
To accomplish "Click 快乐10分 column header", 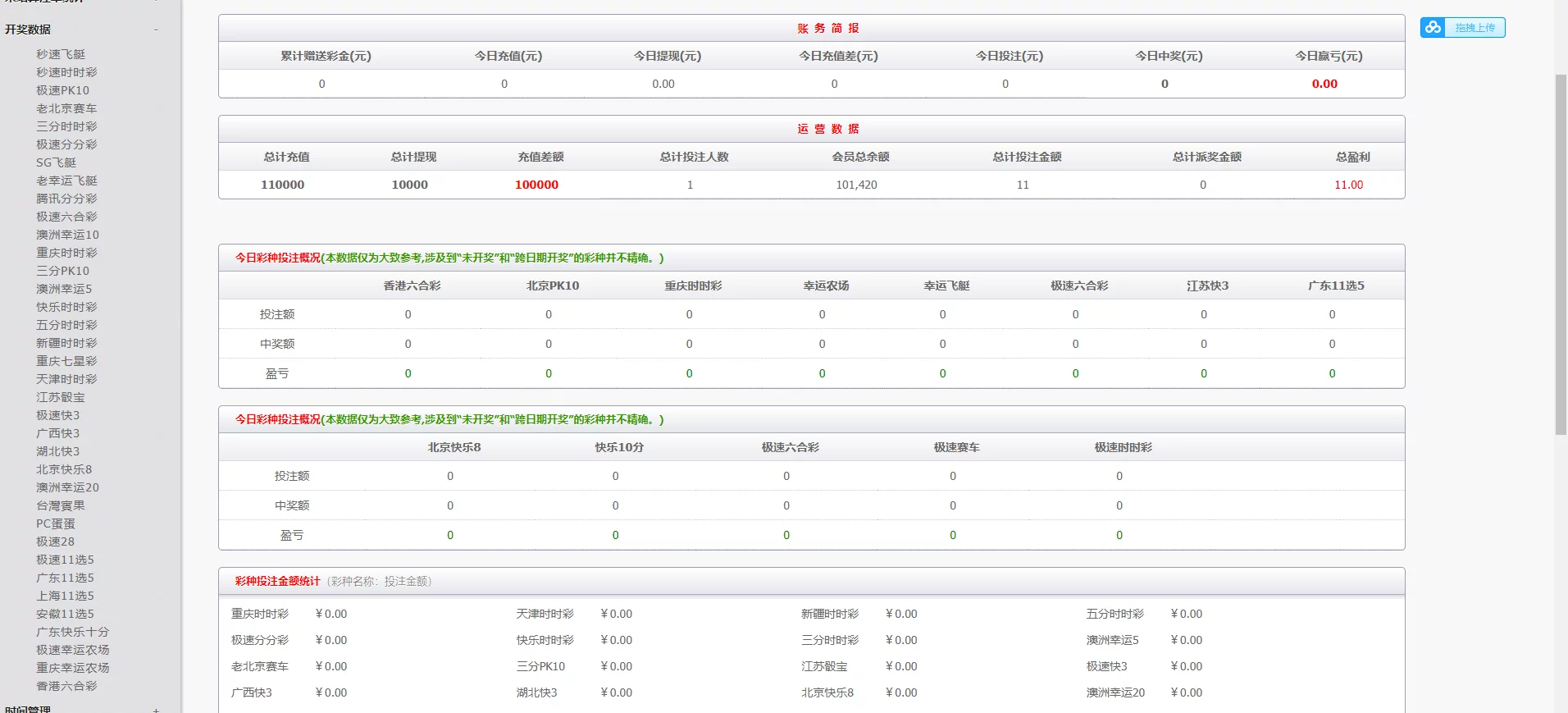I will point(619,447).
